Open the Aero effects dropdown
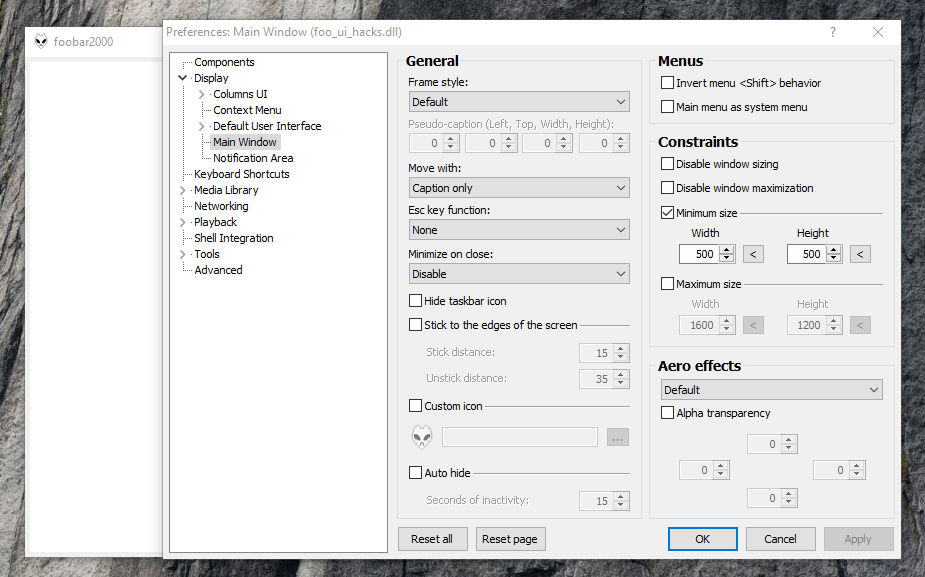 [772, 389]
